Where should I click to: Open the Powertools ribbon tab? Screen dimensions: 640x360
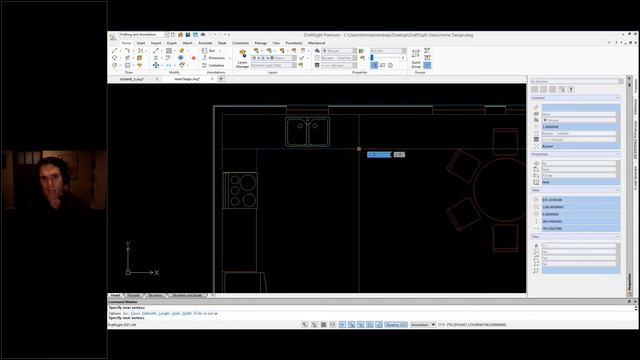point(293,43)
